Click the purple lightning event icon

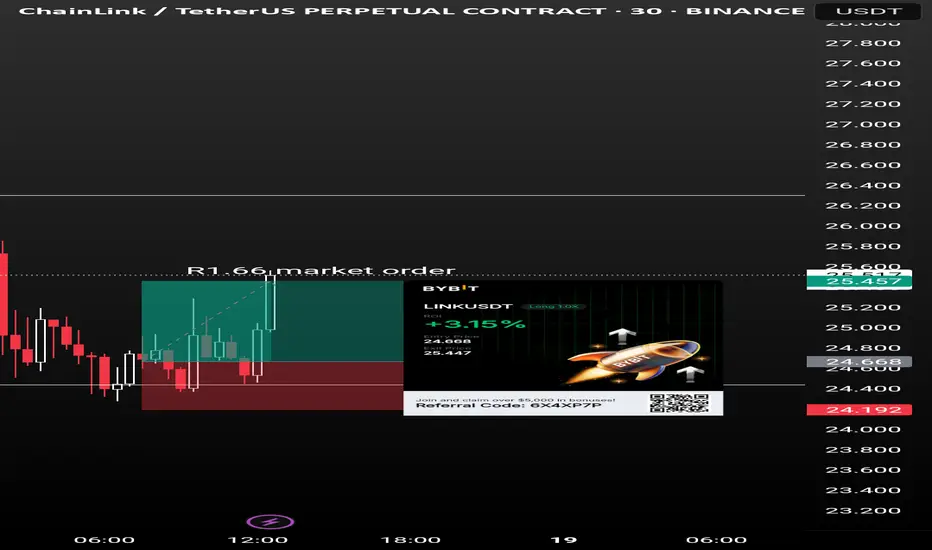click(270, 522)
